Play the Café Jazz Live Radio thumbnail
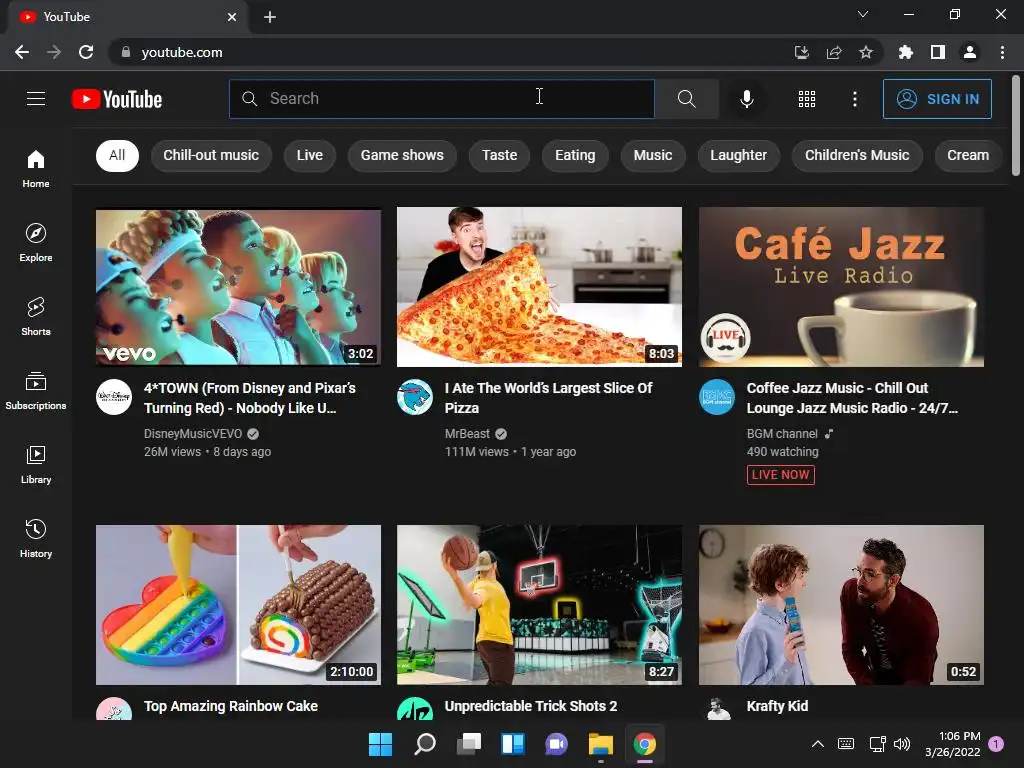Image resolution: width=1024 pixels, height=768 pixels. [841, 287]
